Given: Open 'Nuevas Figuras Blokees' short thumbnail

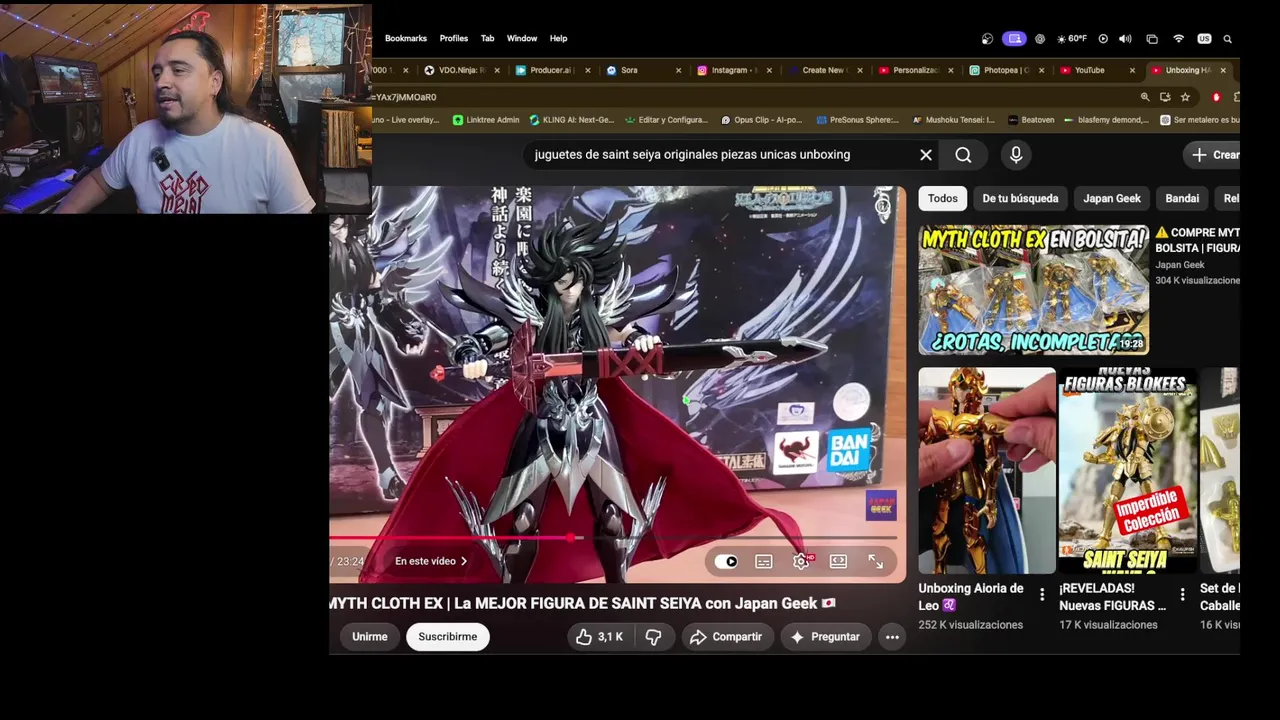Looking at the screenshot, I should coord(1128,471).
